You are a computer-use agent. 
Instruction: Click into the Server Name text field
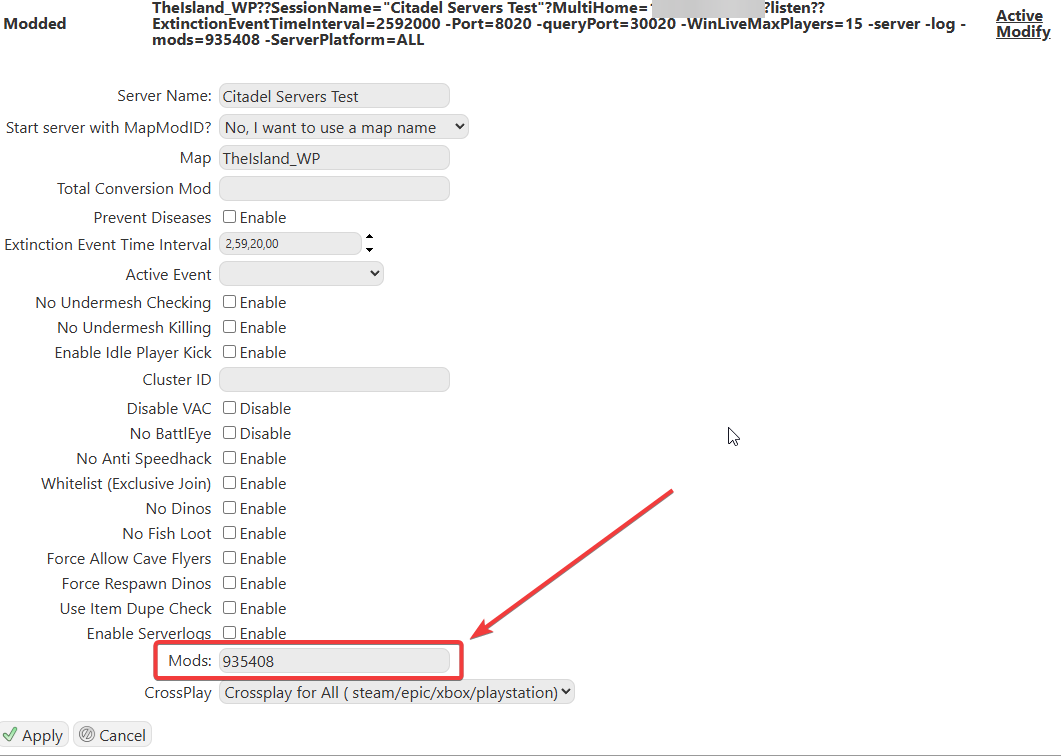point(334,96)
